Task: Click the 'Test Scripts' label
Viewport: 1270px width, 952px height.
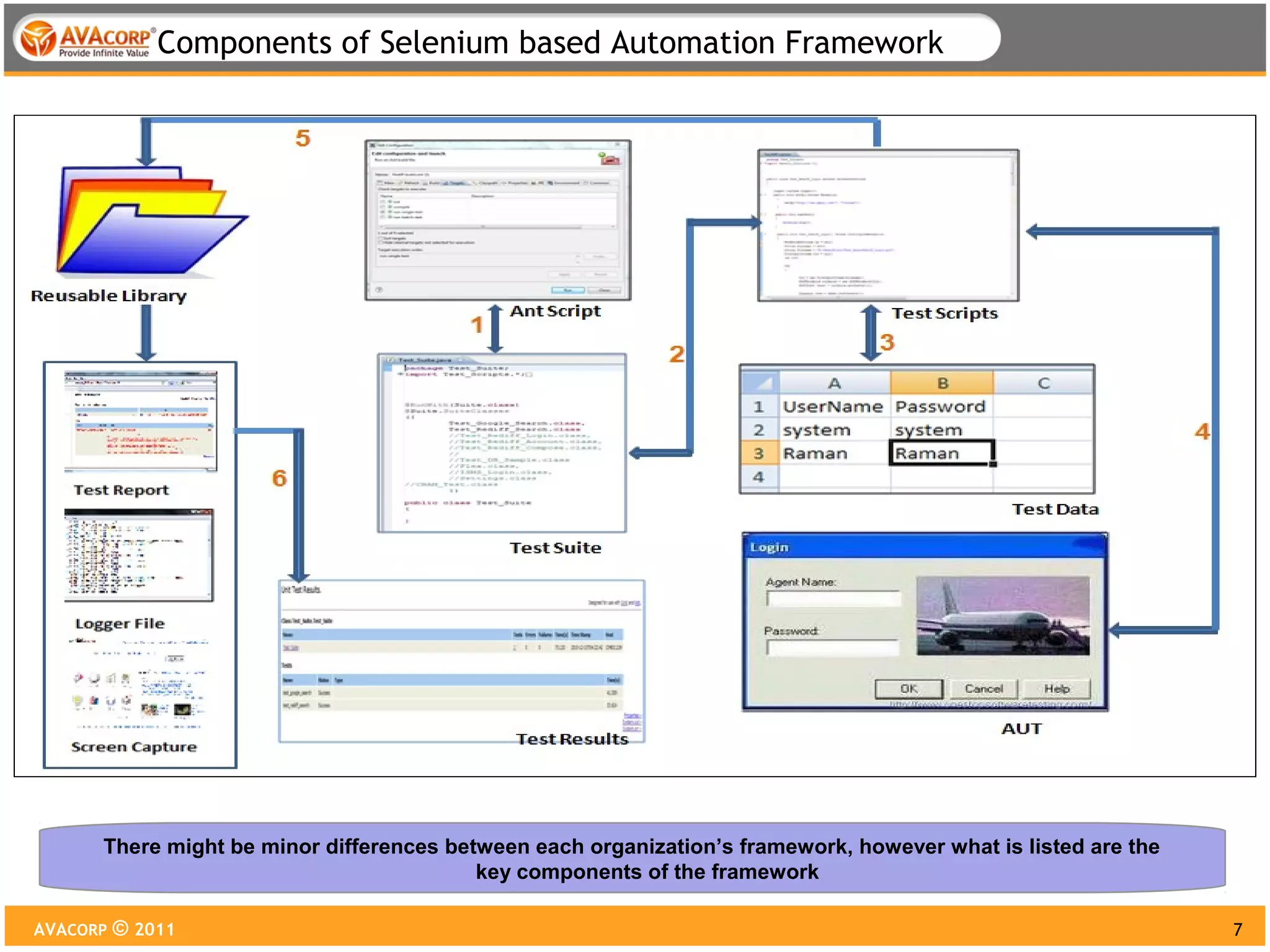Action: (x=944, y=314)
